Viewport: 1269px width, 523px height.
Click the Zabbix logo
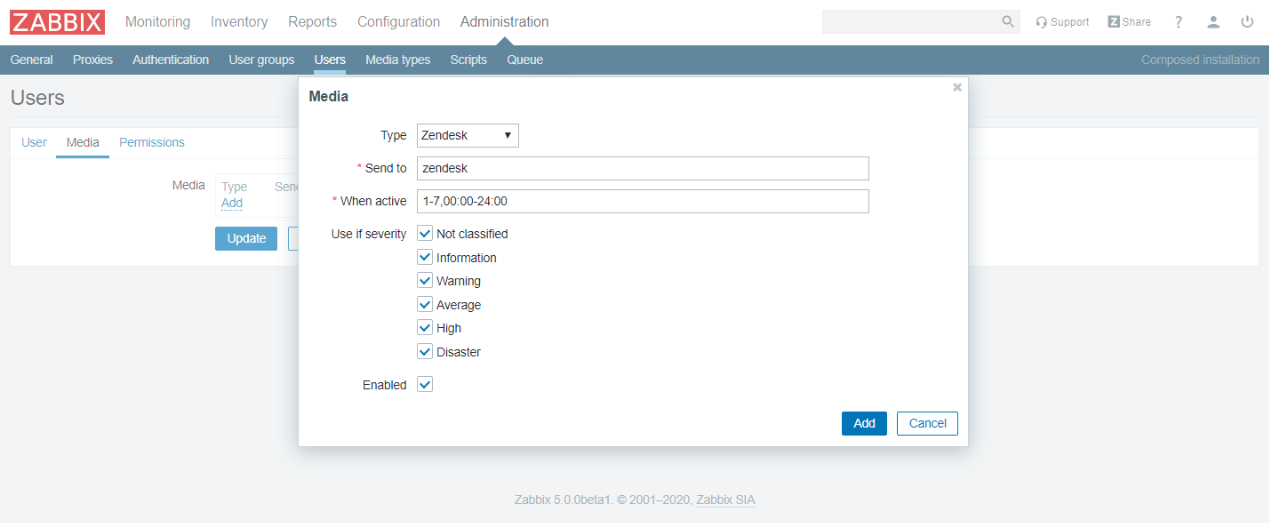pyautogui.click(x=57, y=22)
